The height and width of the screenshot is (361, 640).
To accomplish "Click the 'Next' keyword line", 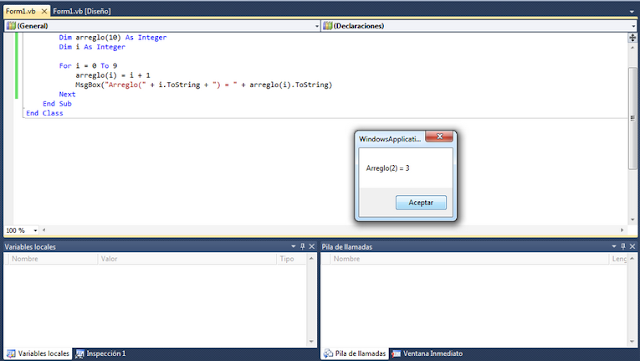I will (67, 94).
